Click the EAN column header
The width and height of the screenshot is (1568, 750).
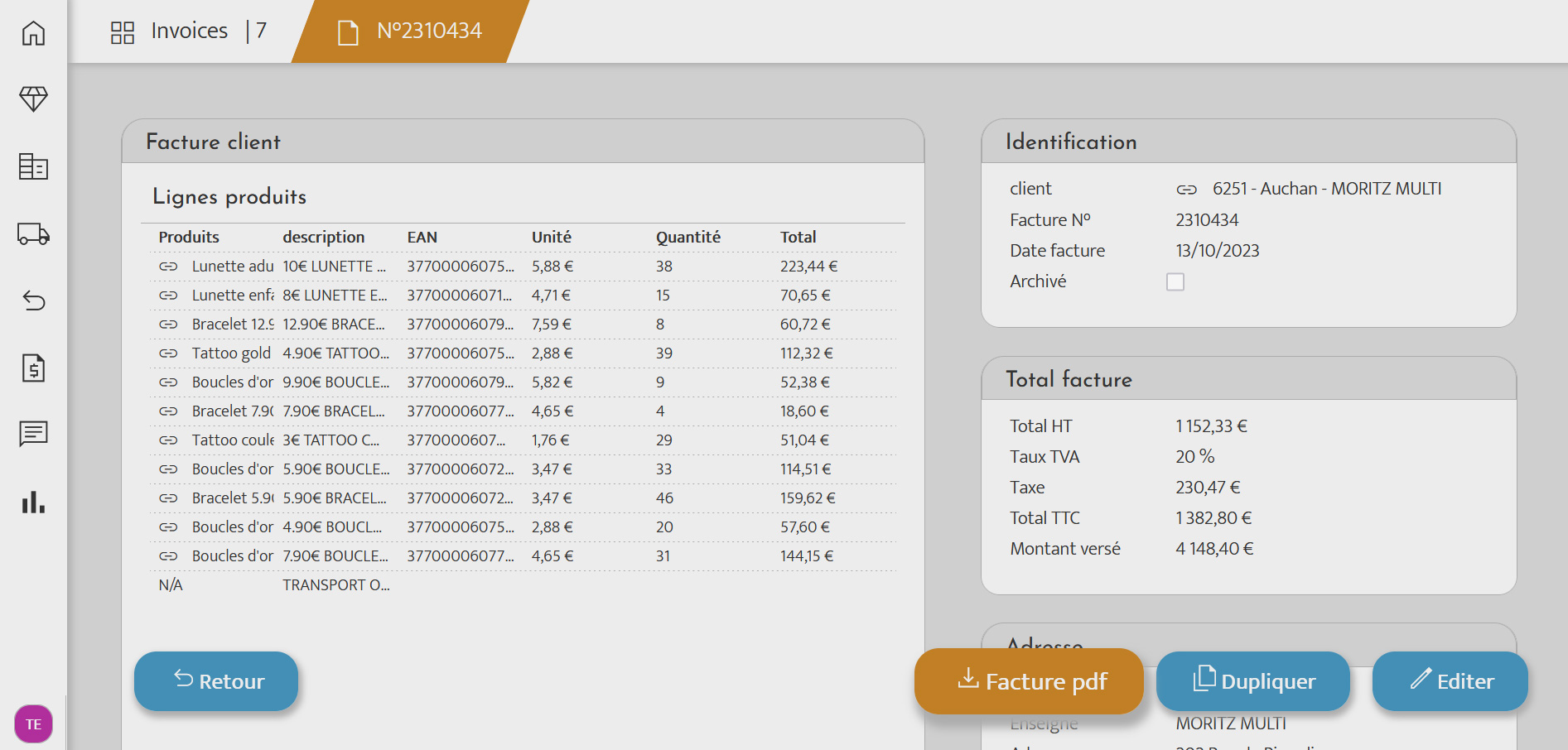click(422, 237)
